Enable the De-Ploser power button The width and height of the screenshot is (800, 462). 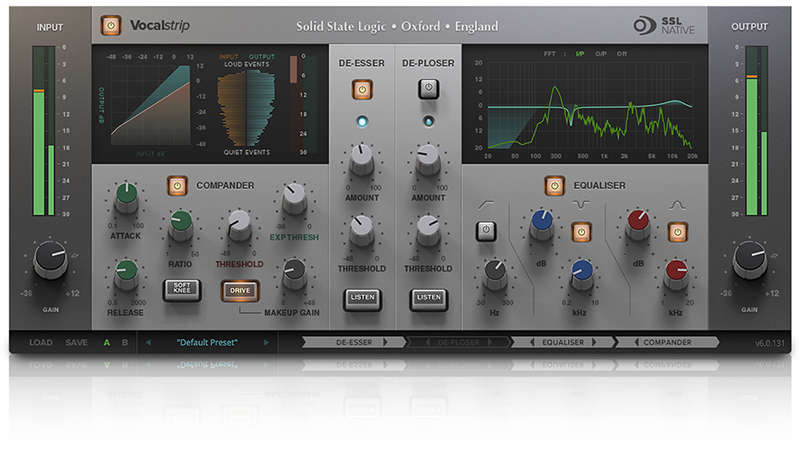point(429,89)
